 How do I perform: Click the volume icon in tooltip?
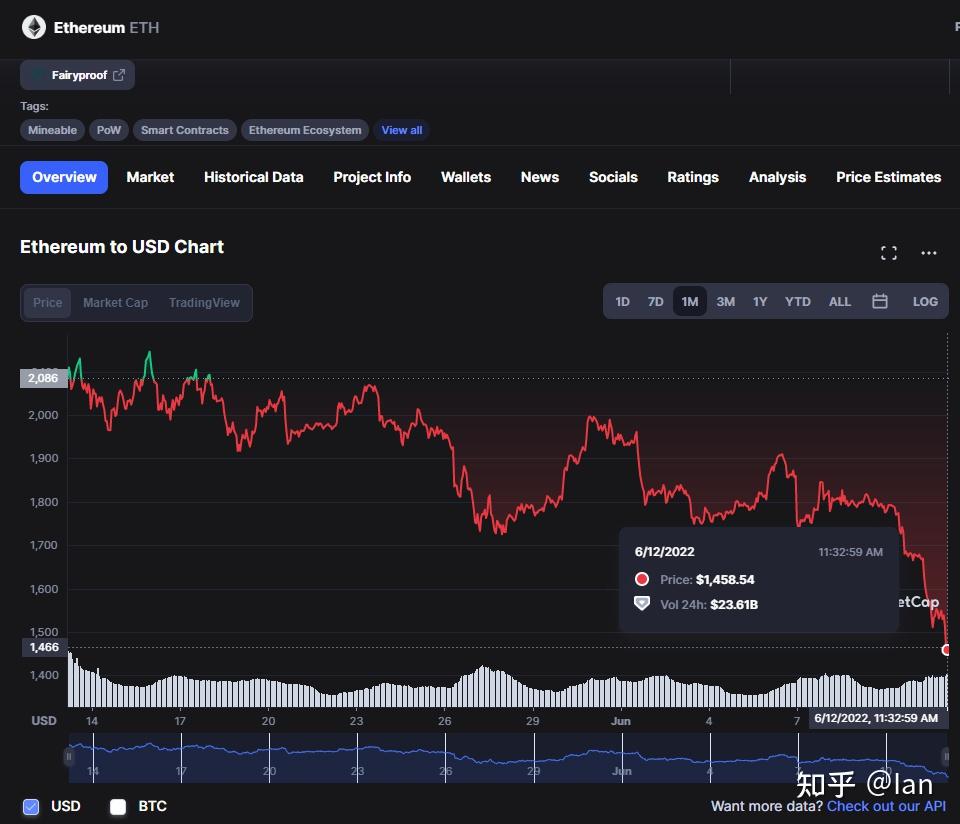pos(642,604)
